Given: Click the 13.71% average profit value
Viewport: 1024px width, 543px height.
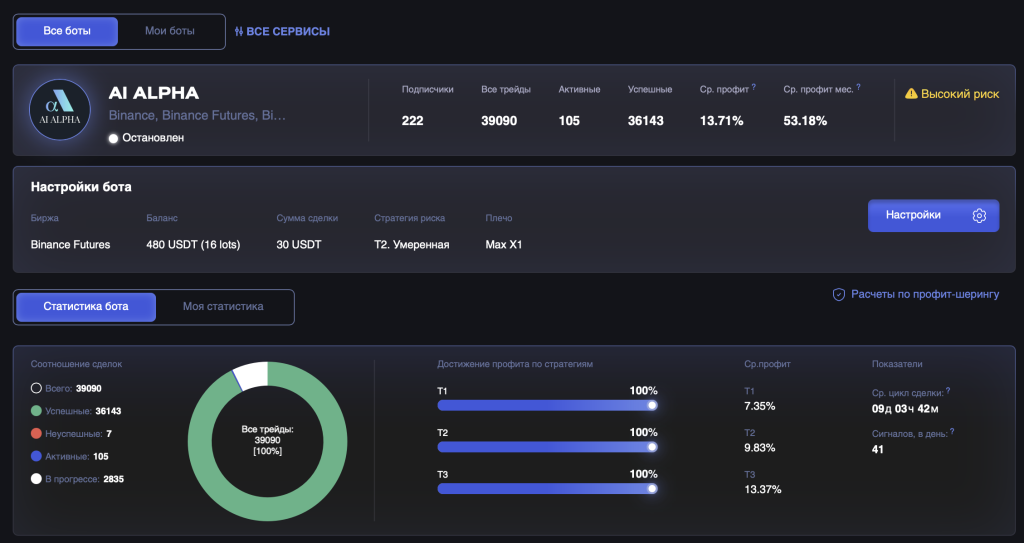Looking at the screenshot, I should click(x=722, y=121).
